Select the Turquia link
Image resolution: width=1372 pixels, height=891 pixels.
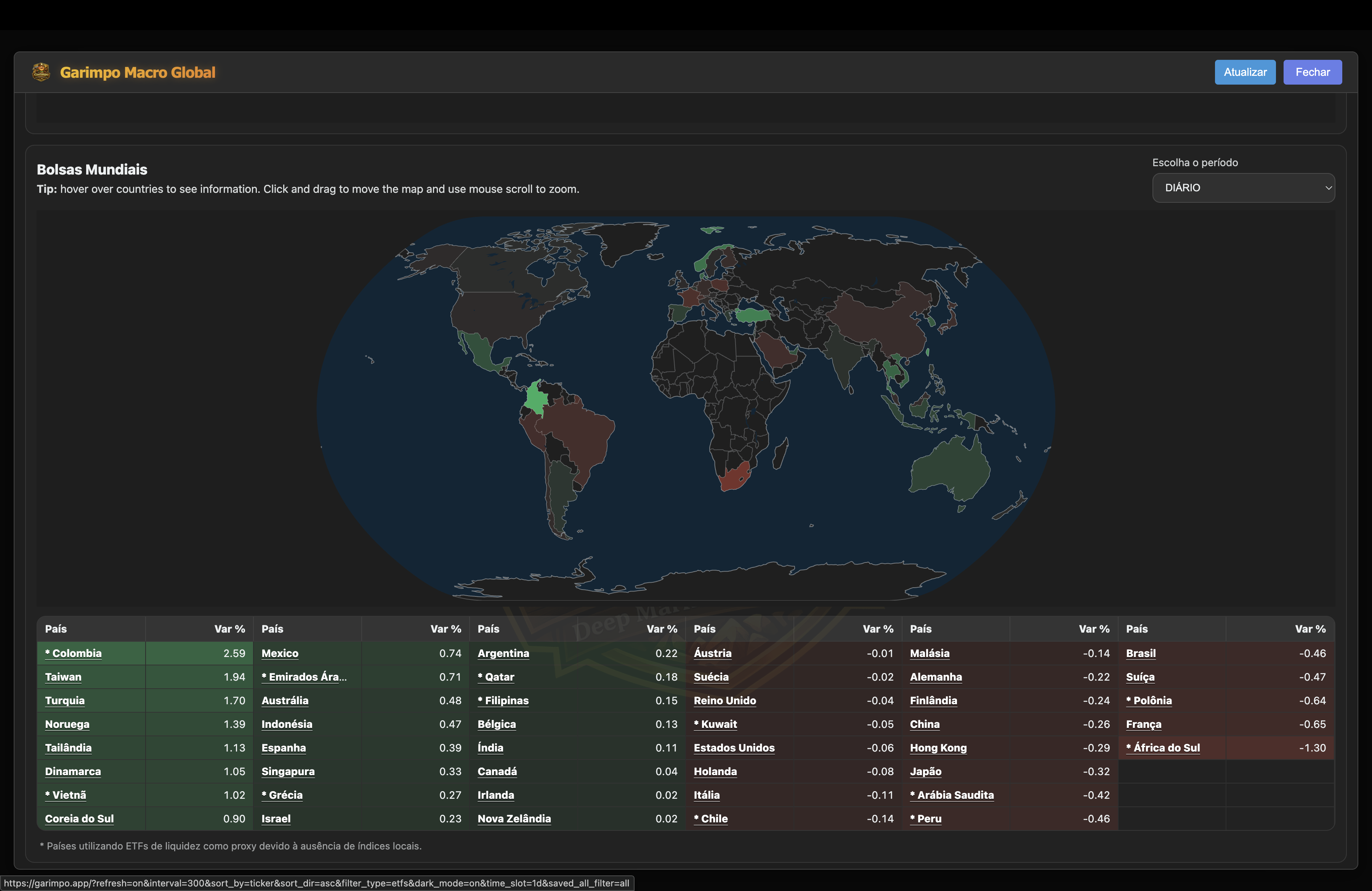[x=64, y=700]
